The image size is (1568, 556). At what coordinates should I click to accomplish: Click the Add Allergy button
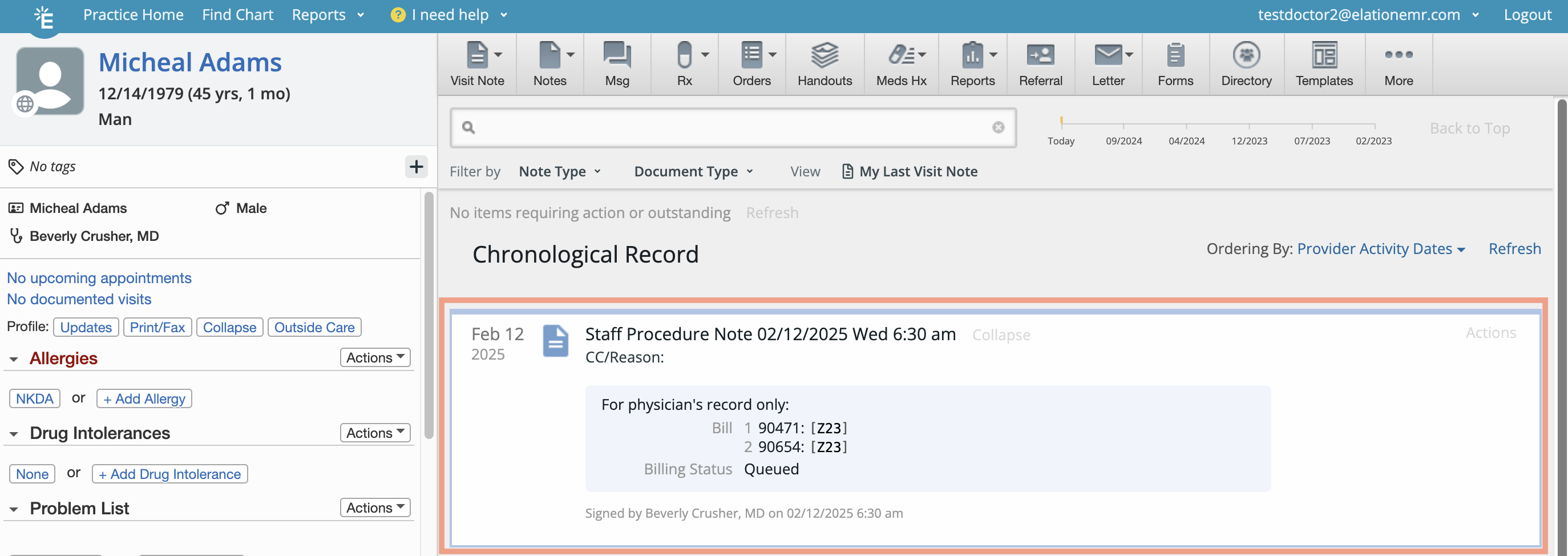pyautogui.click(x=144, y=398)
